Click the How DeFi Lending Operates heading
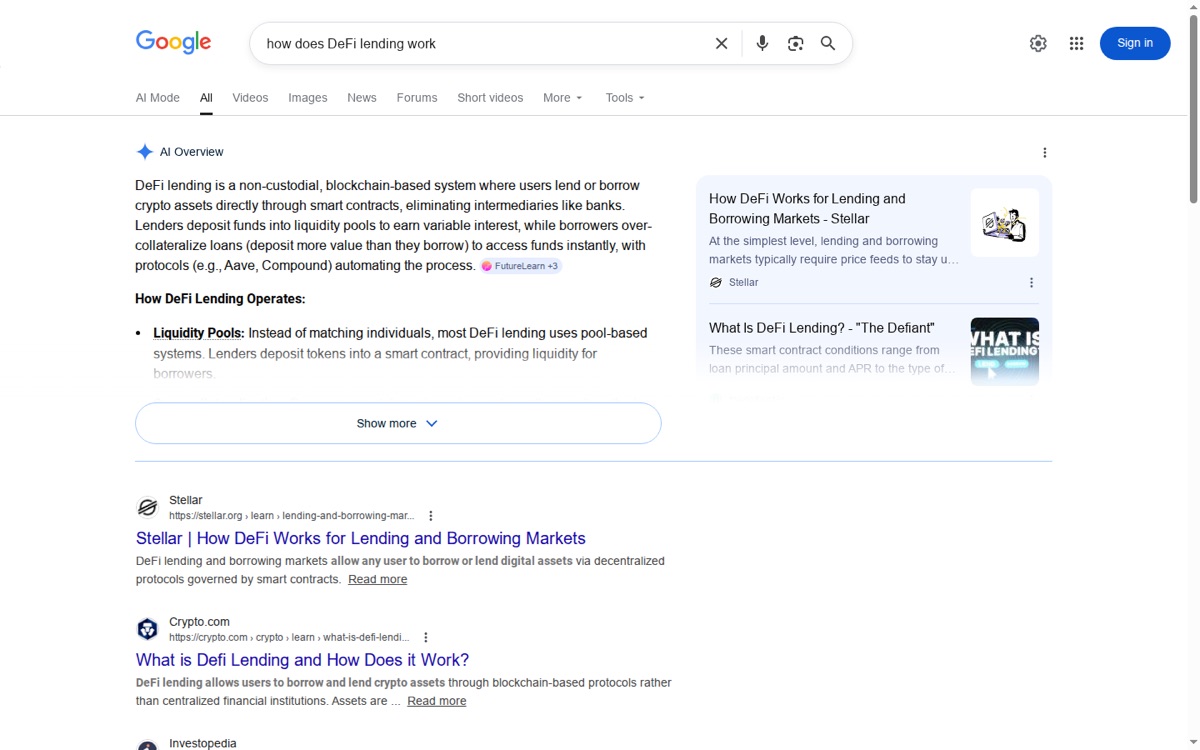 pyautogui.click(x=220, y=299)
